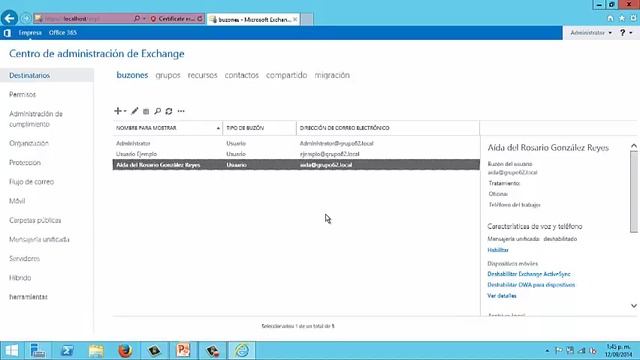This screenshot has width=640, height=360.
Task: Click the browser tools gear icon
Action: tap(633, 18)
